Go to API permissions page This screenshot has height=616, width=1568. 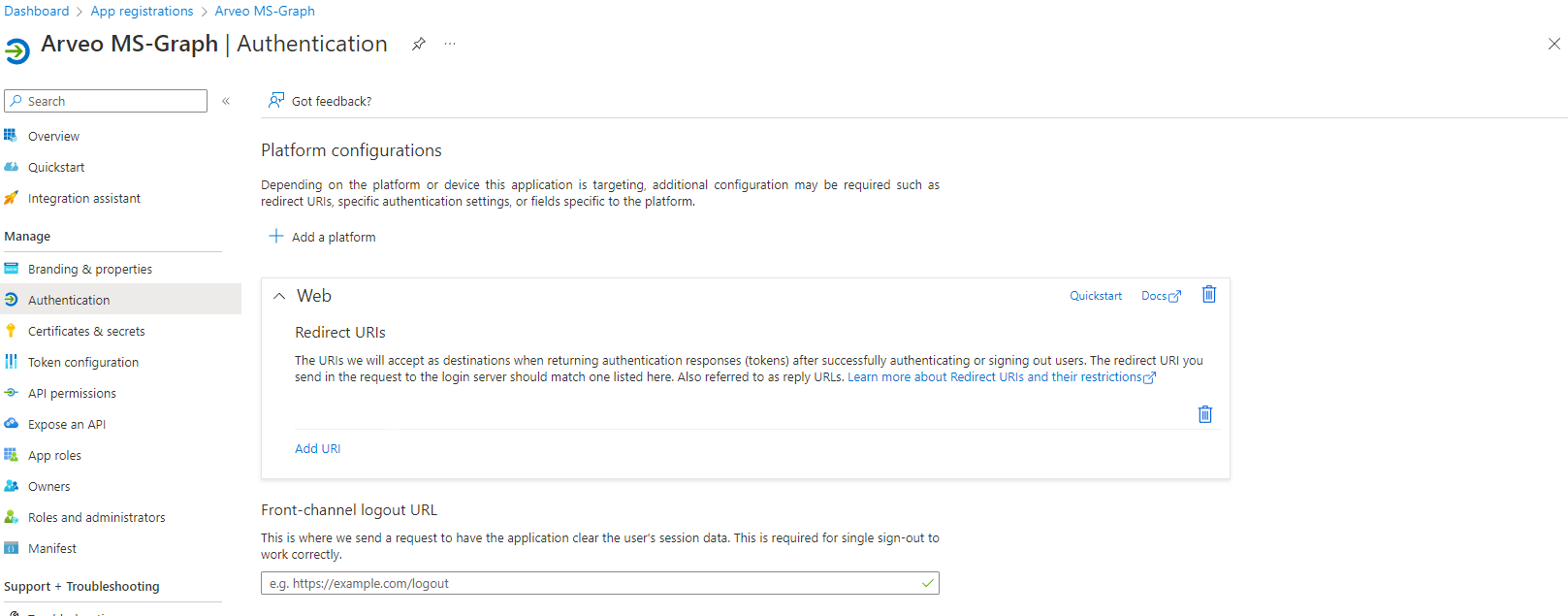pos(72,393)
